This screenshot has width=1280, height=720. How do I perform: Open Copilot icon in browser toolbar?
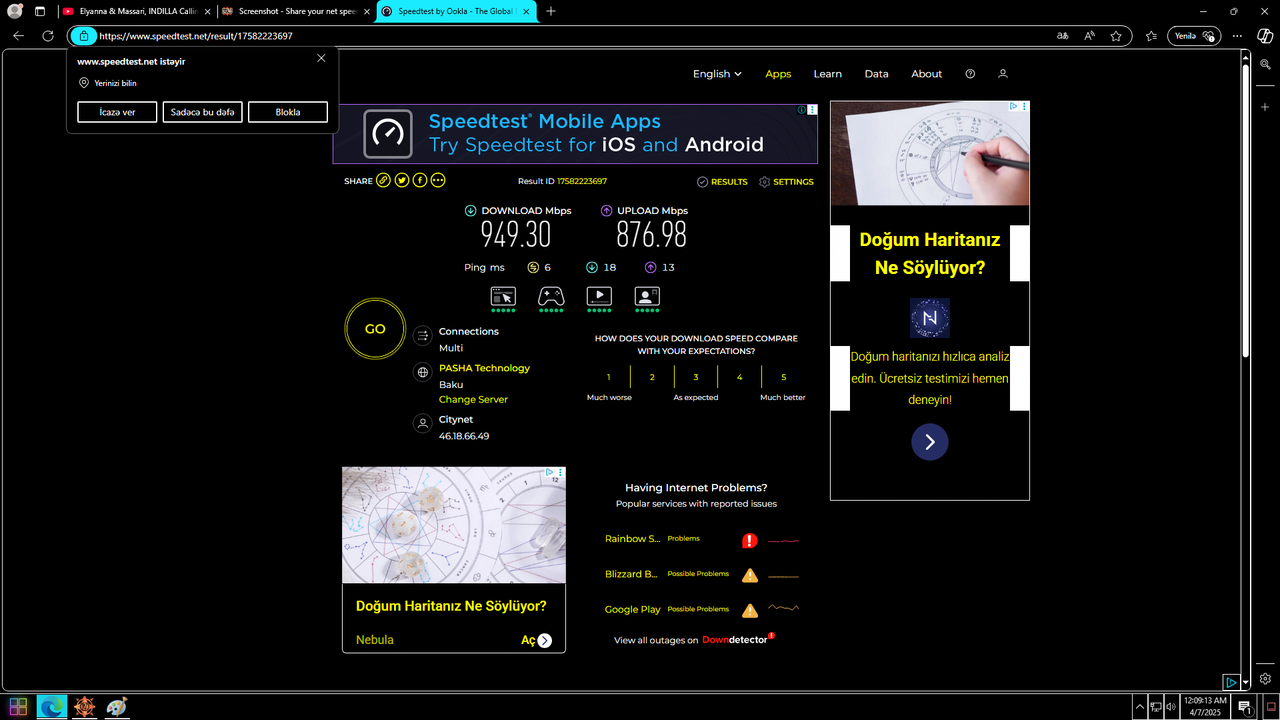point(1266,36)
